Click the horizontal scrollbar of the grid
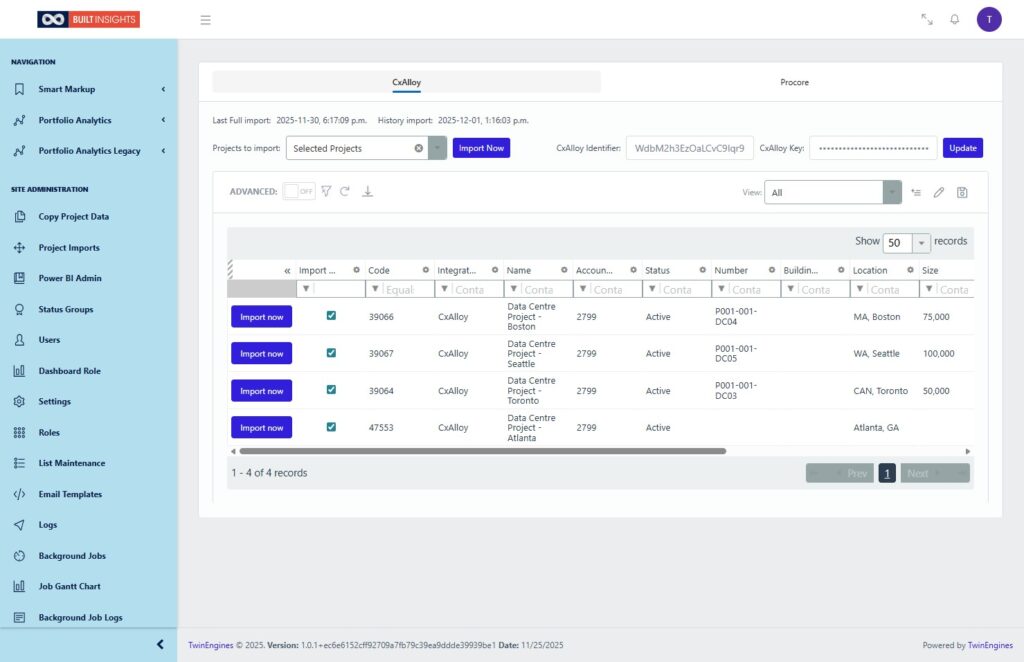 pos(480,451)
